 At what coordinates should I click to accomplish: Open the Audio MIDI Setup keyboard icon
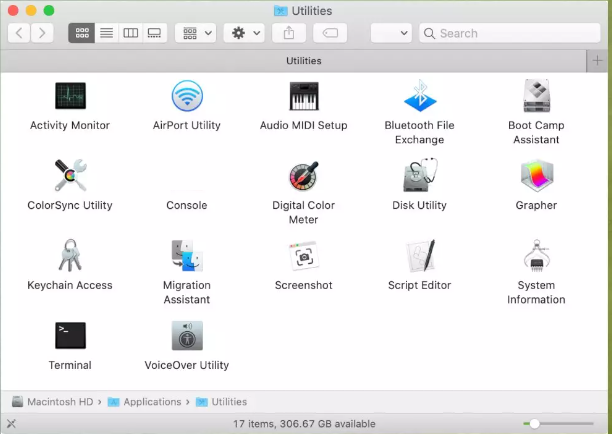click(304, 96)
